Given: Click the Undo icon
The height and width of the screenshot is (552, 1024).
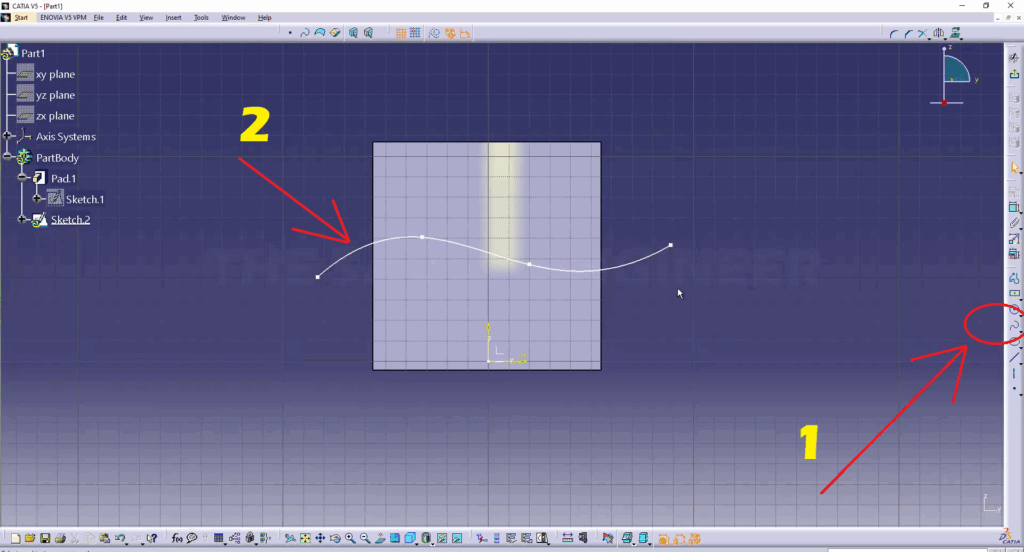Looking at the screenshot, I should coord(120,538).
